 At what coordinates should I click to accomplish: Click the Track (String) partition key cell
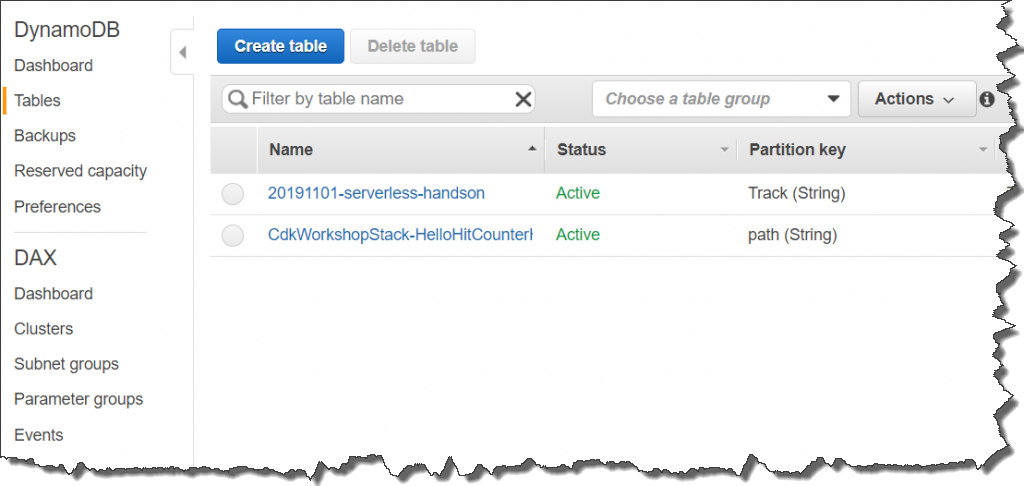(x=797, y=193)
